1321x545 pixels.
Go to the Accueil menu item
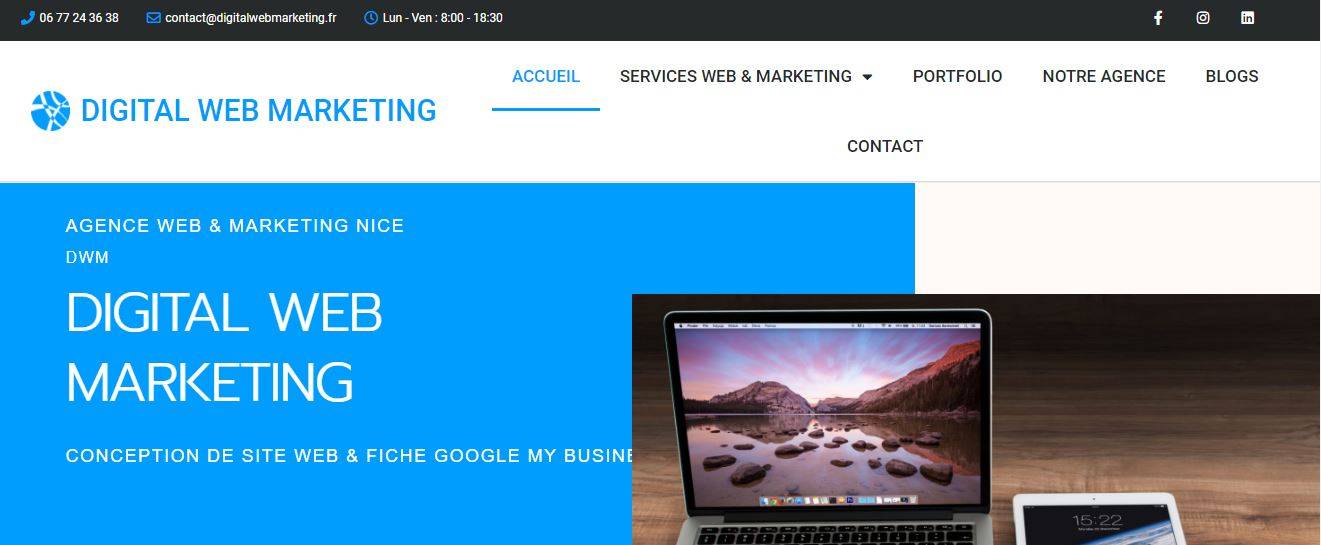point(546,76)
